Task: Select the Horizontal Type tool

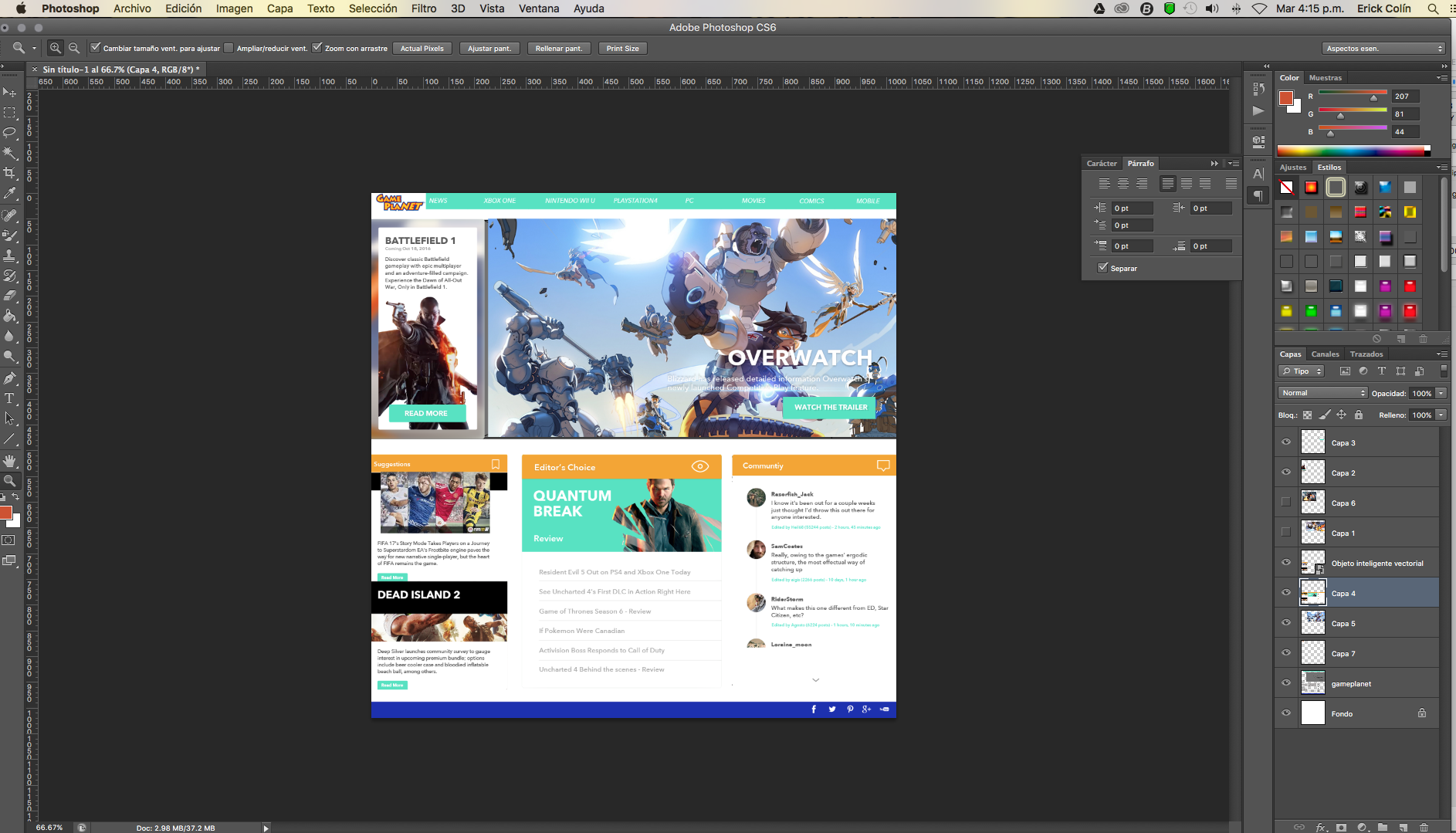Action: coord(10,398)
